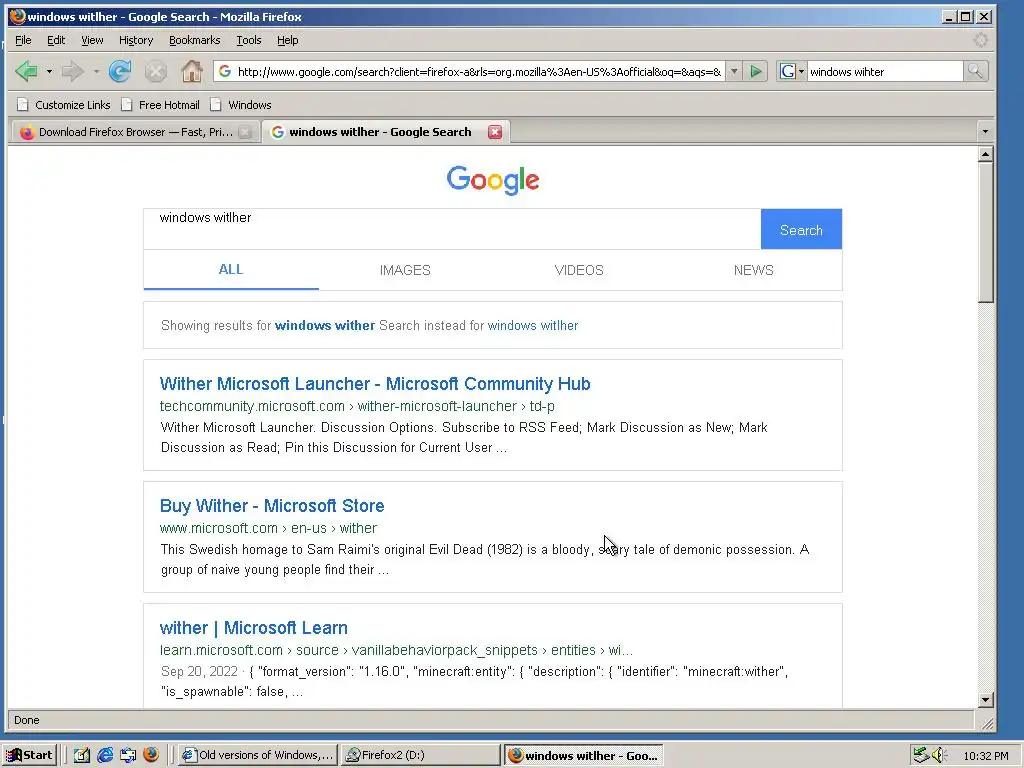Open the Free Hotmail bookmark

161,104
